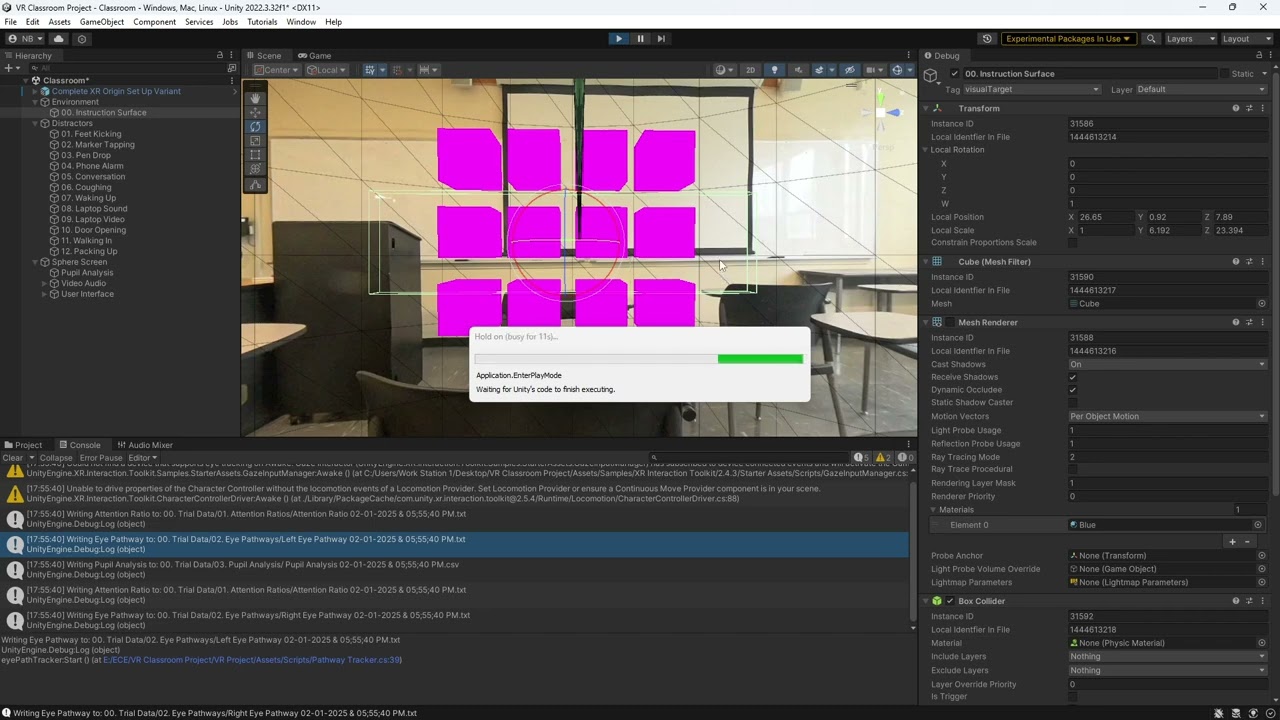The image size is (1280, 720).
Task: Open the Scene gizmos menu icon
Action: coord(898,70)
